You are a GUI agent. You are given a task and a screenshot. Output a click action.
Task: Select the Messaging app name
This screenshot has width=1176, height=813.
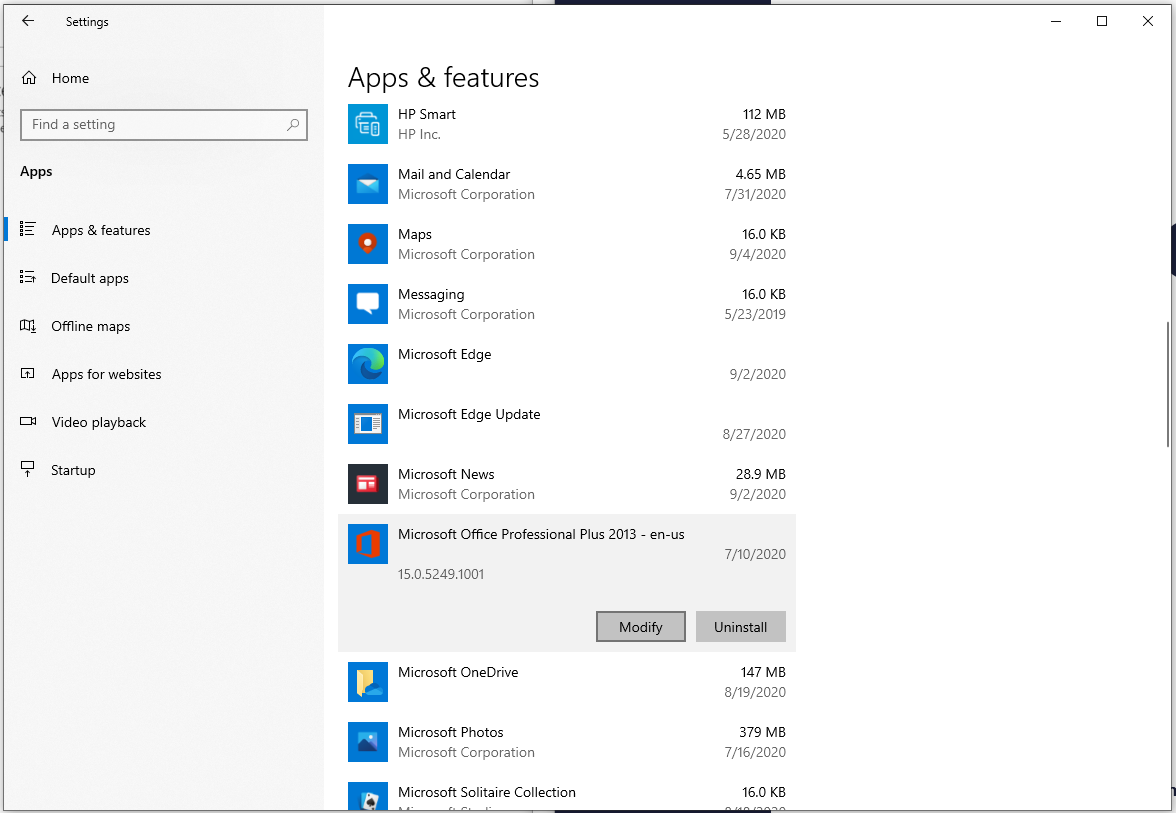431,295
